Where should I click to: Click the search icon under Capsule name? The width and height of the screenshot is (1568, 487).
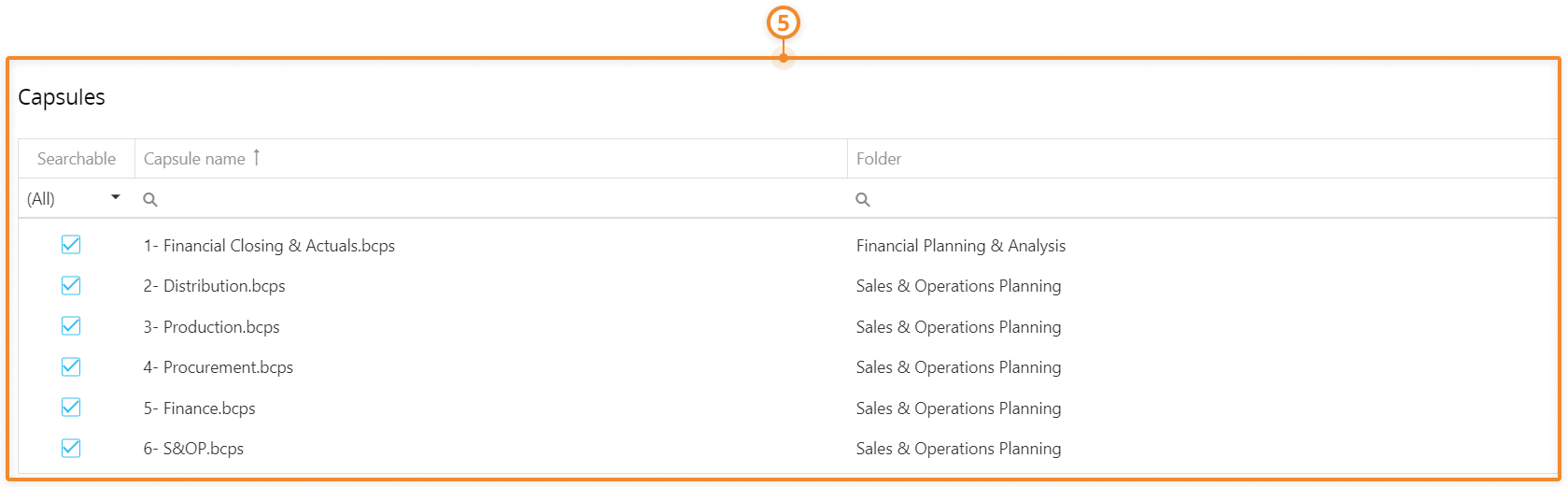(150, 199)
